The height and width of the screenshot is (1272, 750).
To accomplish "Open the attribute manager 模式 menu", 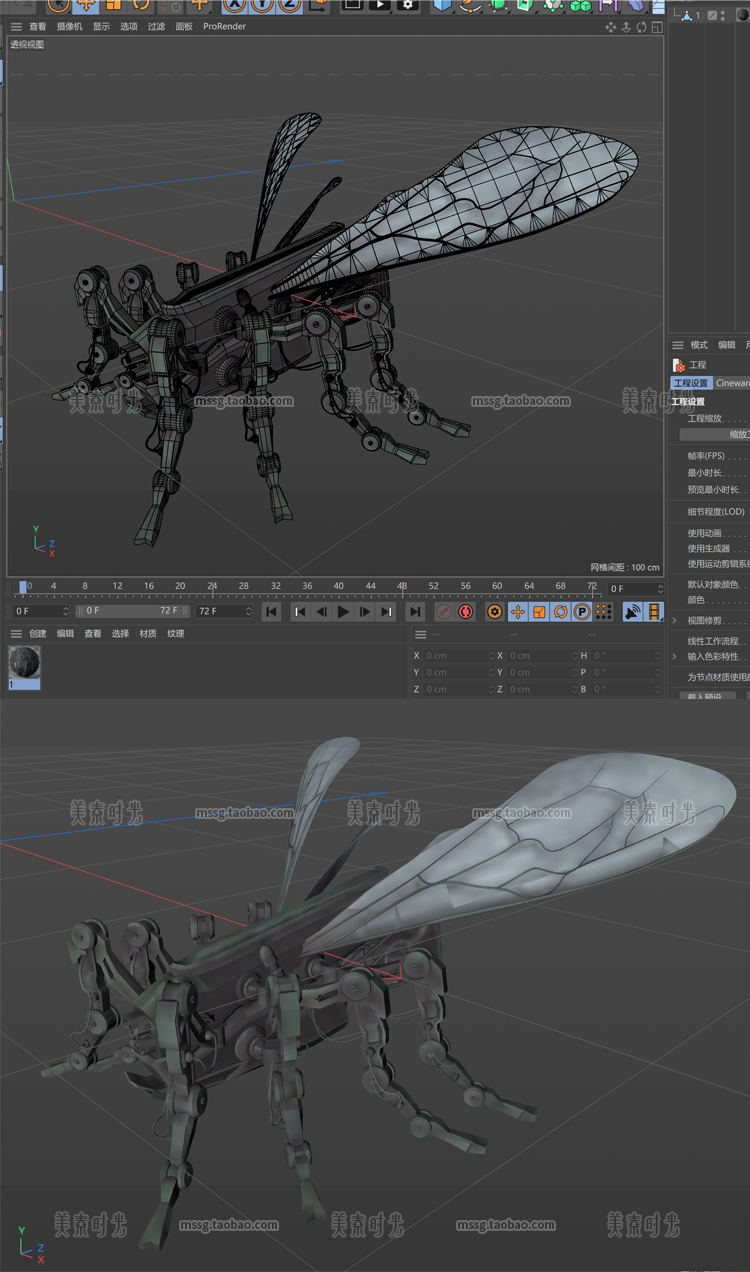I will point(699,345).
